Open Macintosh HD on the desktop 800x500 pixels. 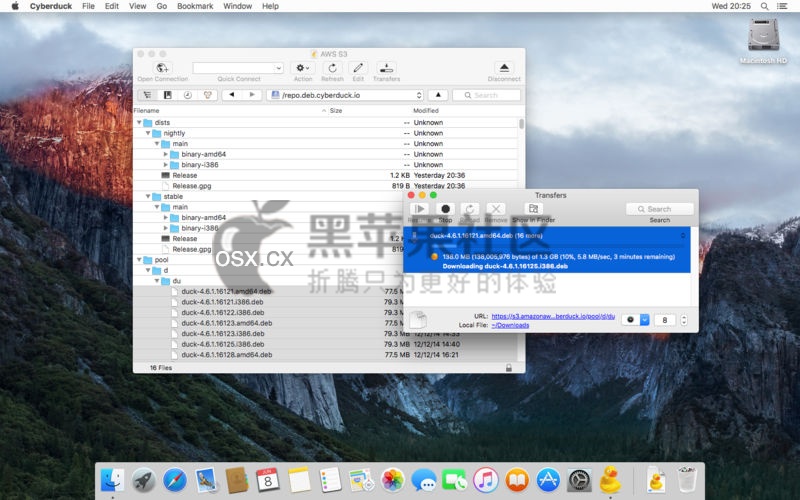point(763,36)
